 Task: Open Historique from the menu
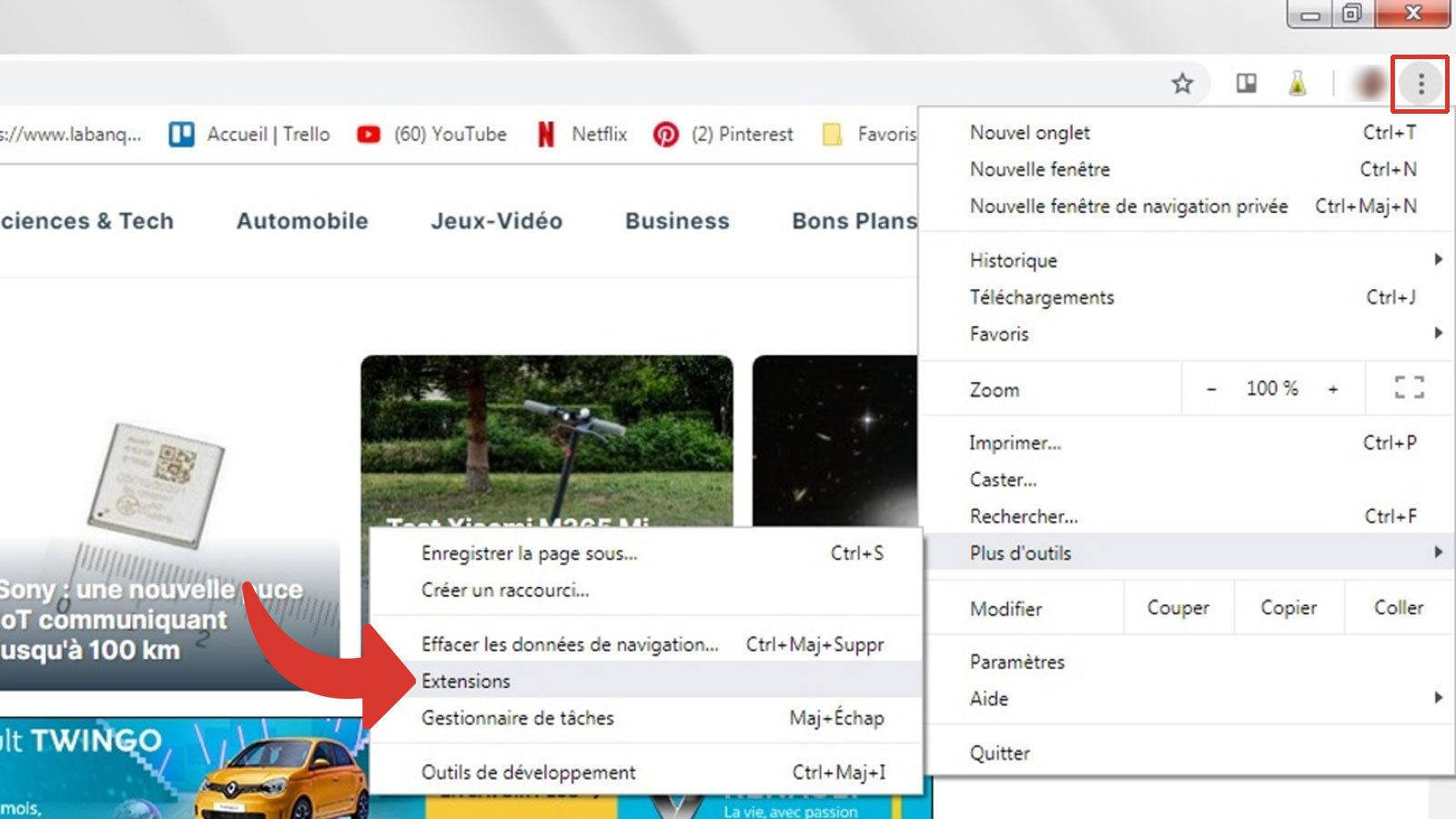[1013, 260]
